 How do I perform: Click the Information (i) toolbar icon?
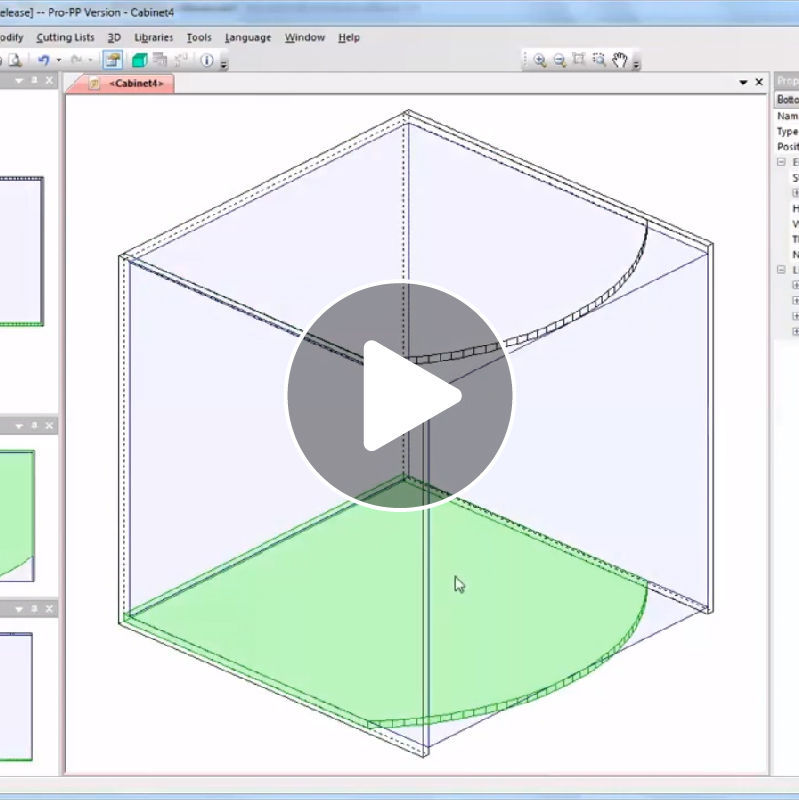(207, 61)
